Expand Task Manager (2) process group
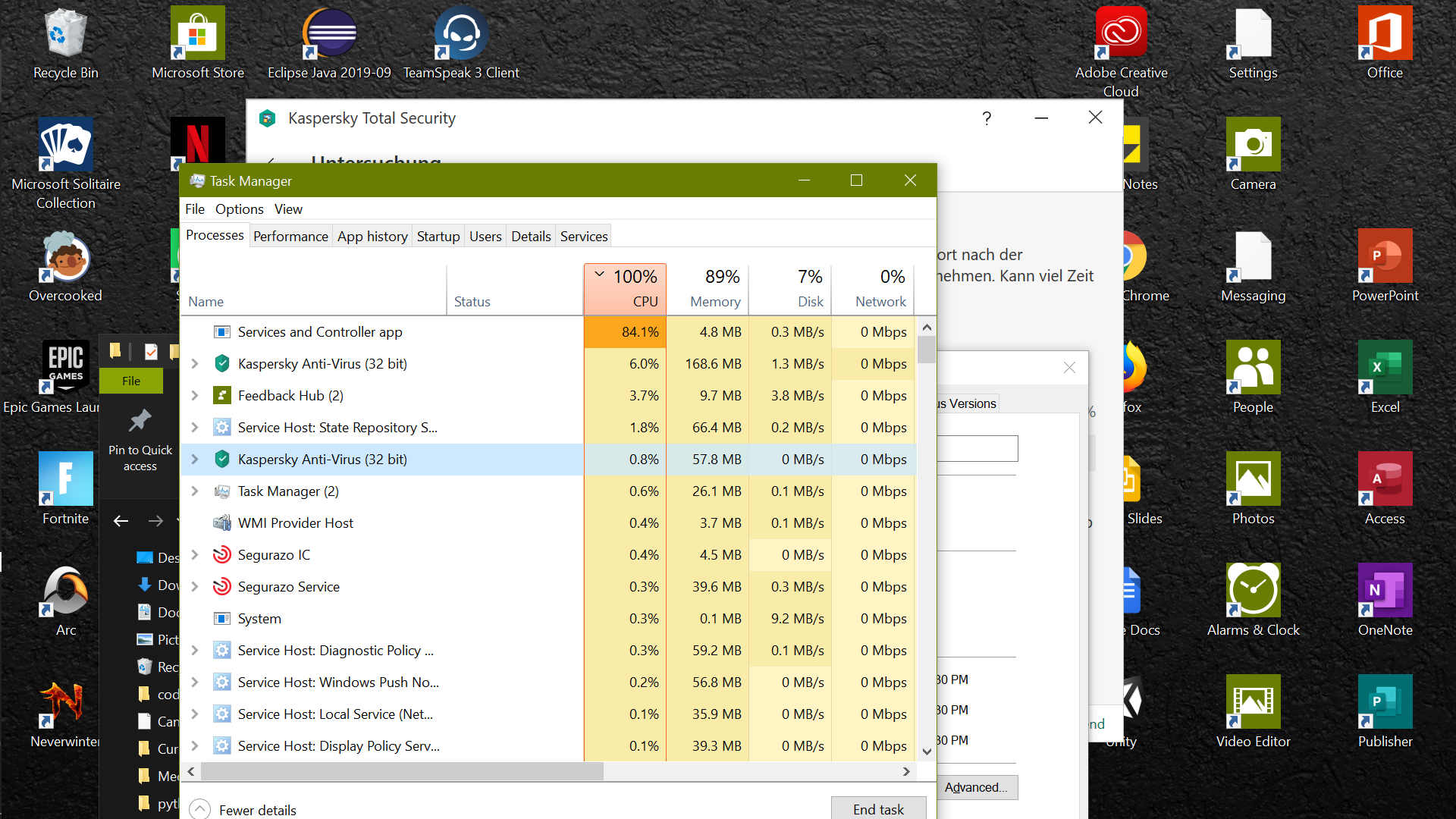 tap(195, 491)
